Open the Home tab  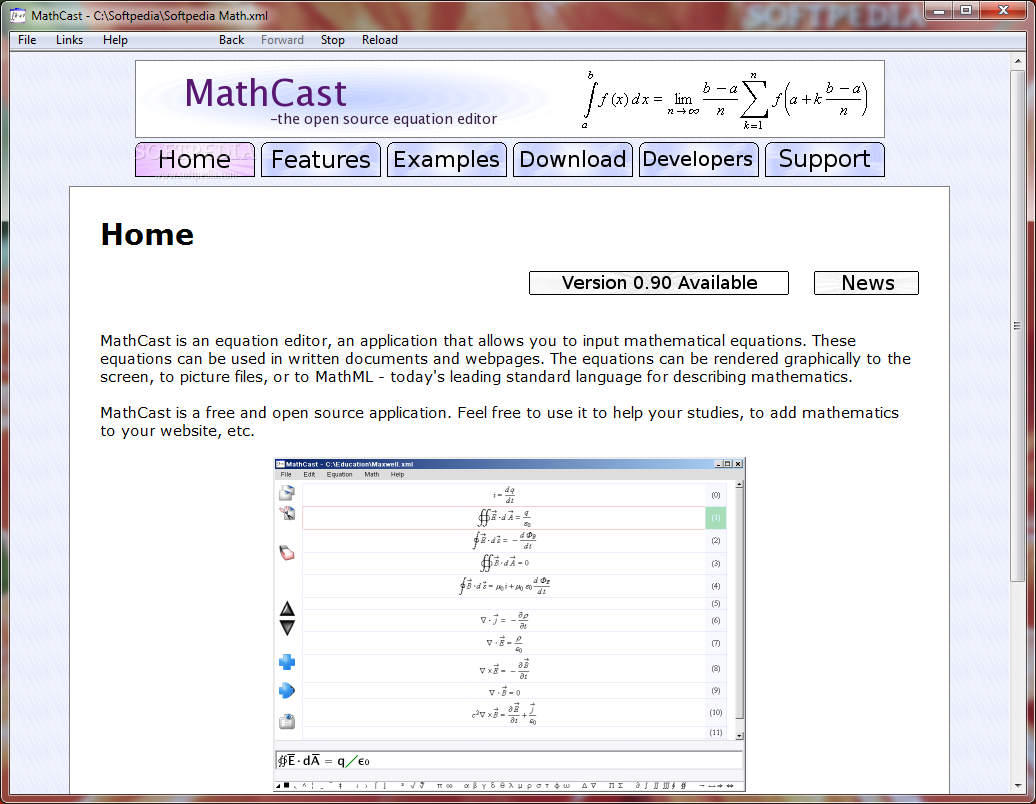(195, 159)
